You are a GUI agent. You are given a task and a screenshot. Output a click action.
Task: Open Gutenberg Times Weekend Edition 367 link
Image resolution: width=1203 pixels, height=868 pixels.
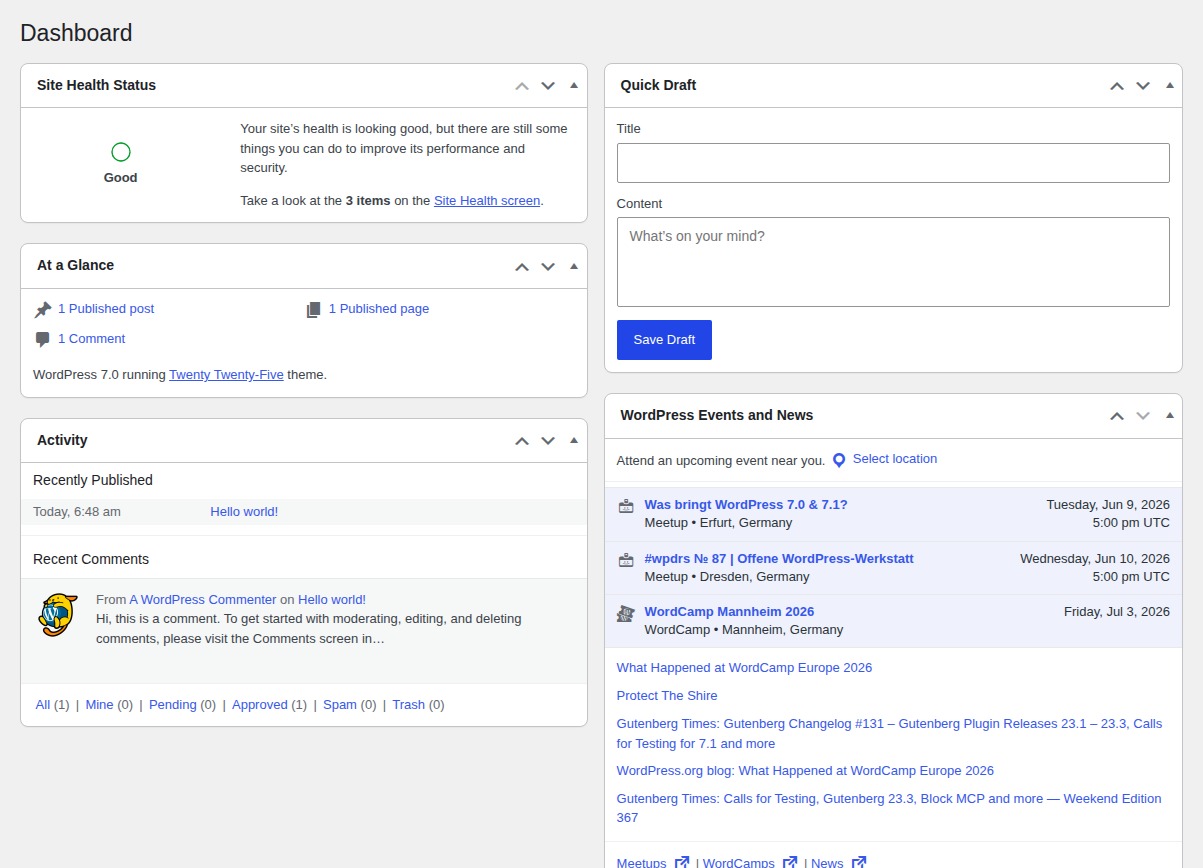889,808
